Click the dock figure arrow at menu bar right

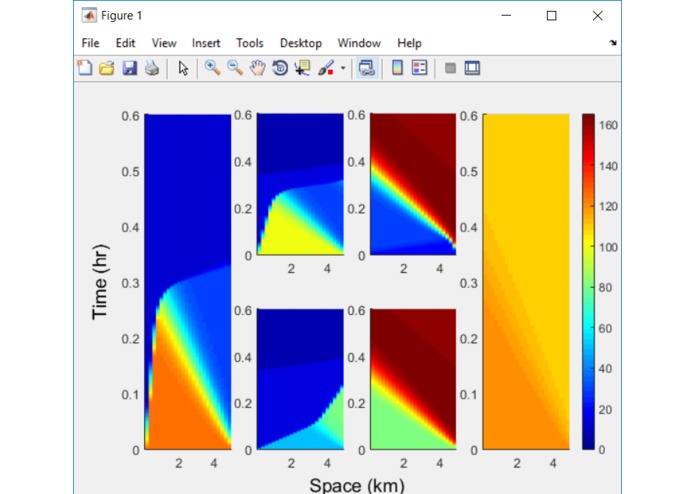click(x=613, y=43)
